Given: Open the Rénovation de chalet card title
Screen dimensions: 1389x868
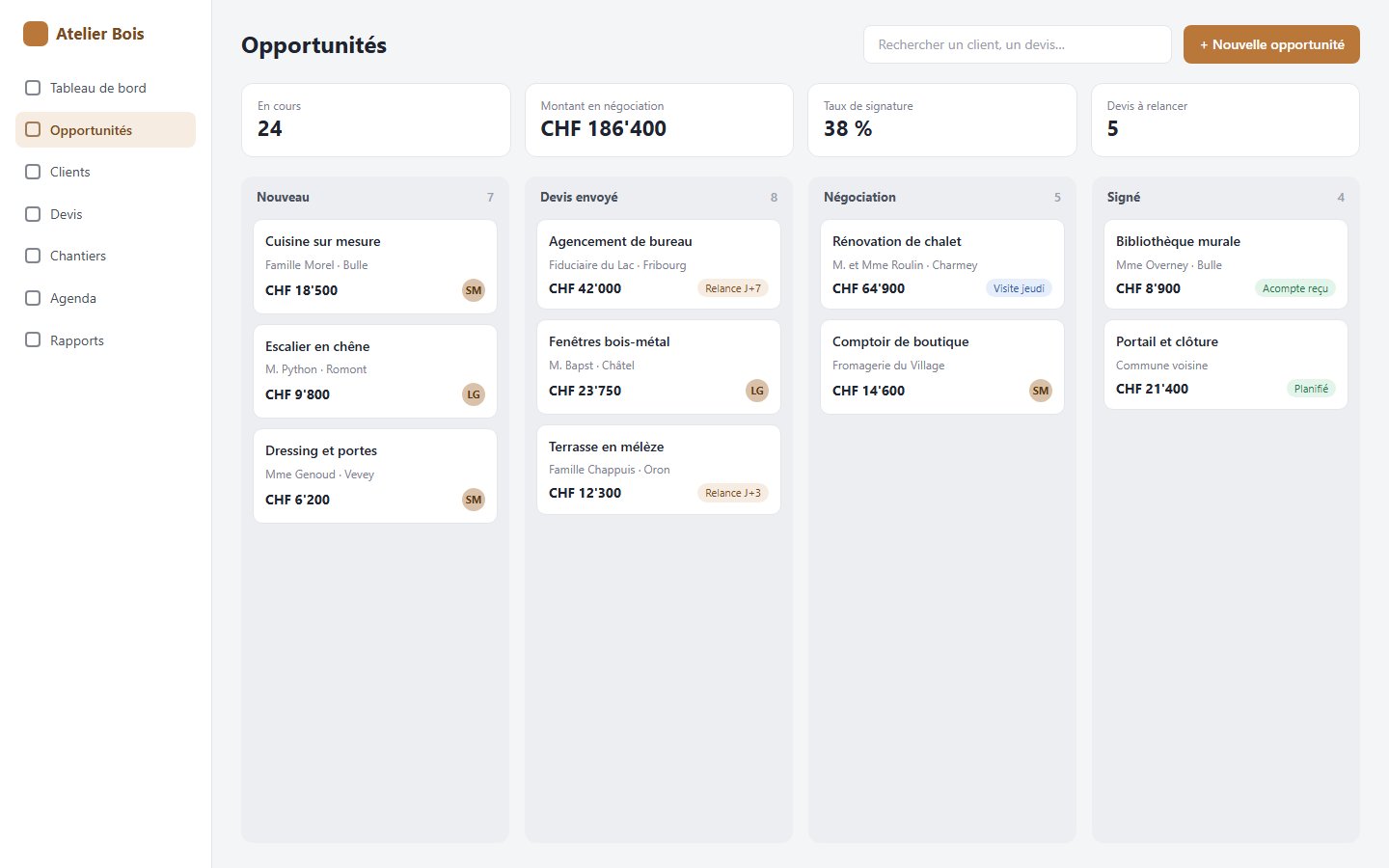Looking at the screenshot, I should click(897, 241).
